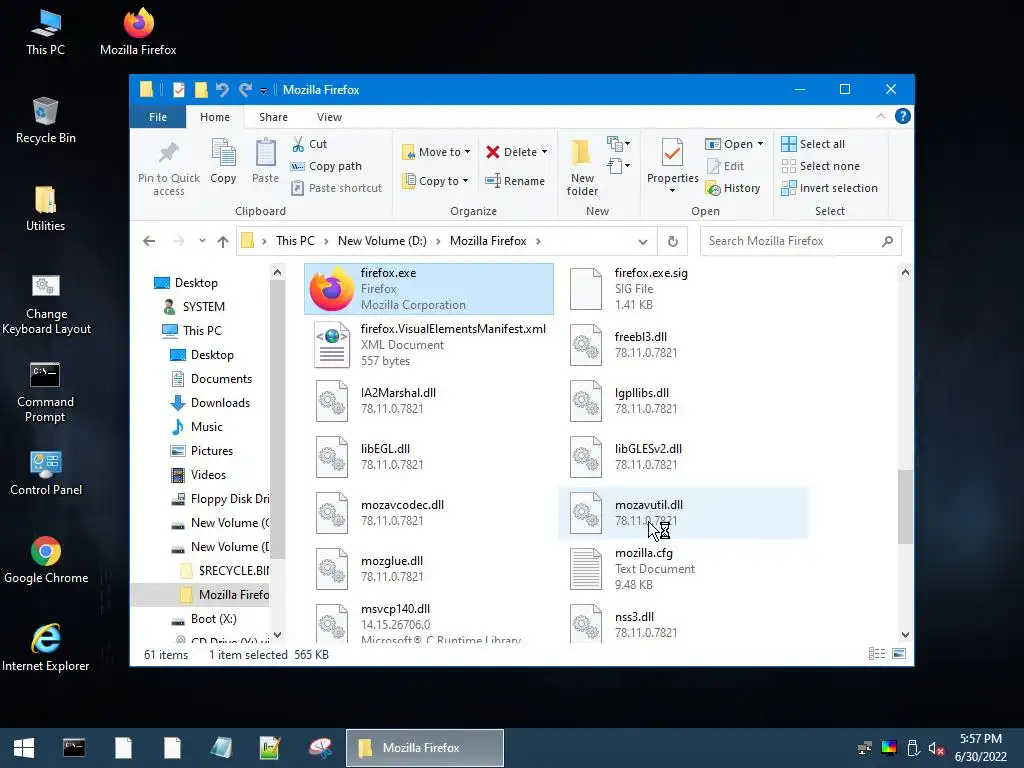Open the New item dropdown icon
The width and height of the screenshot is (1024, 768).
click(618, 144)
